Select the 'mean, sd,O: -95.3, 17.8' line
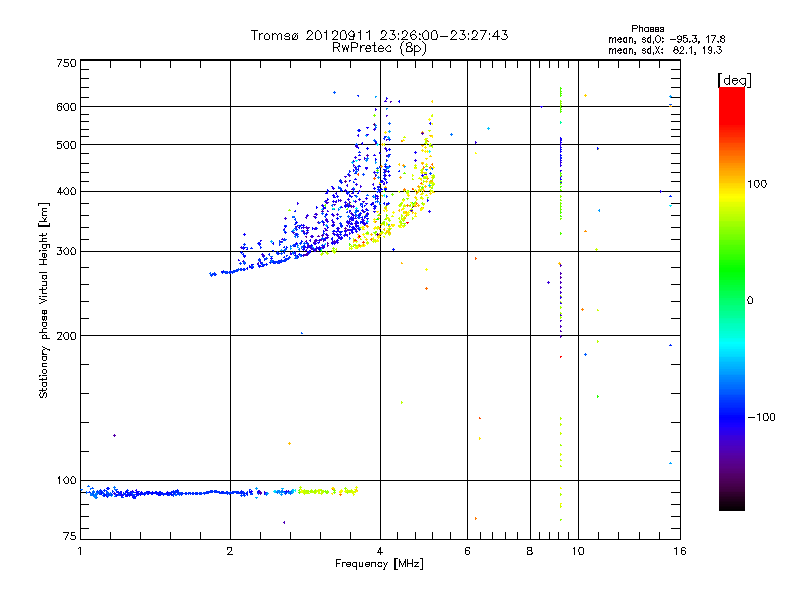 pos(666,39)
